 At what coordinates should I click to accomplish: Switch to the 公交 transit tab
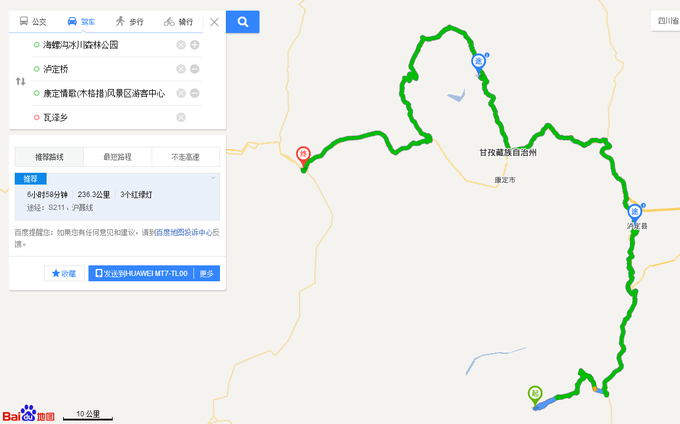[x=33, y=21]
